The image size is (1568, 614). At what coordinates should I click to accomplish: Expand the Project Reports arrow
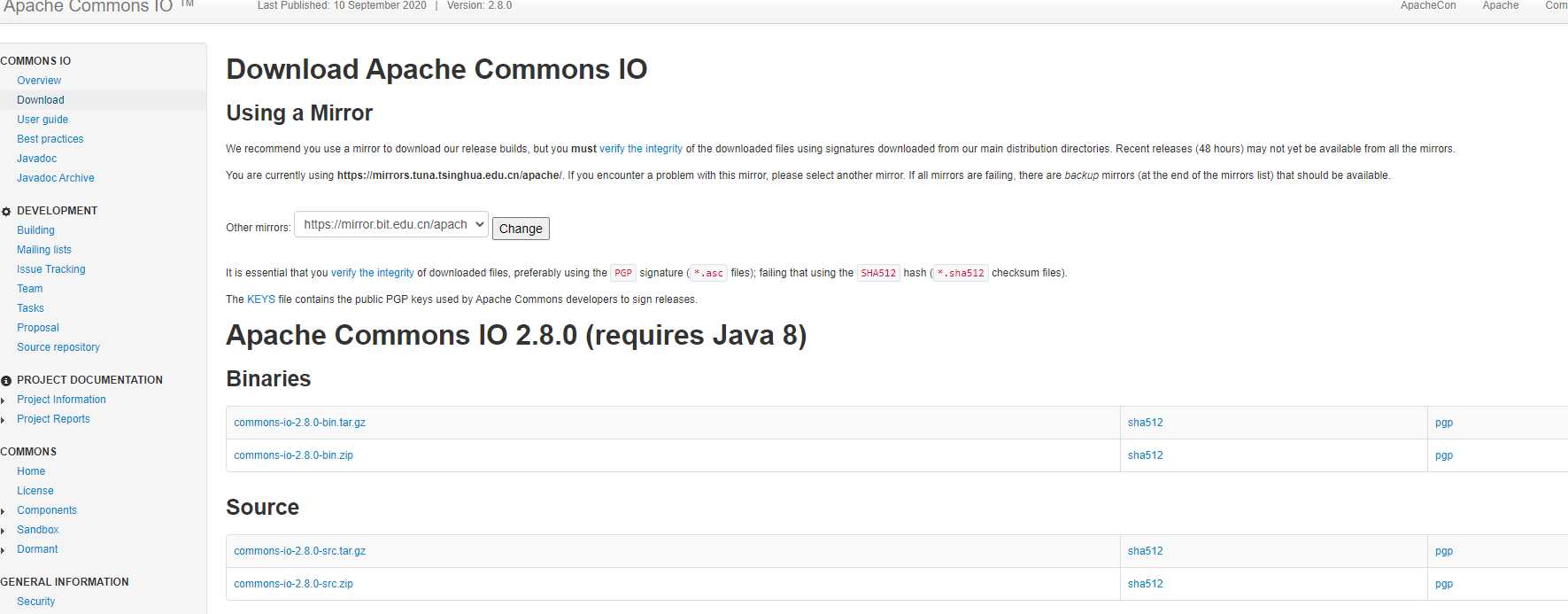click(4, 420)
